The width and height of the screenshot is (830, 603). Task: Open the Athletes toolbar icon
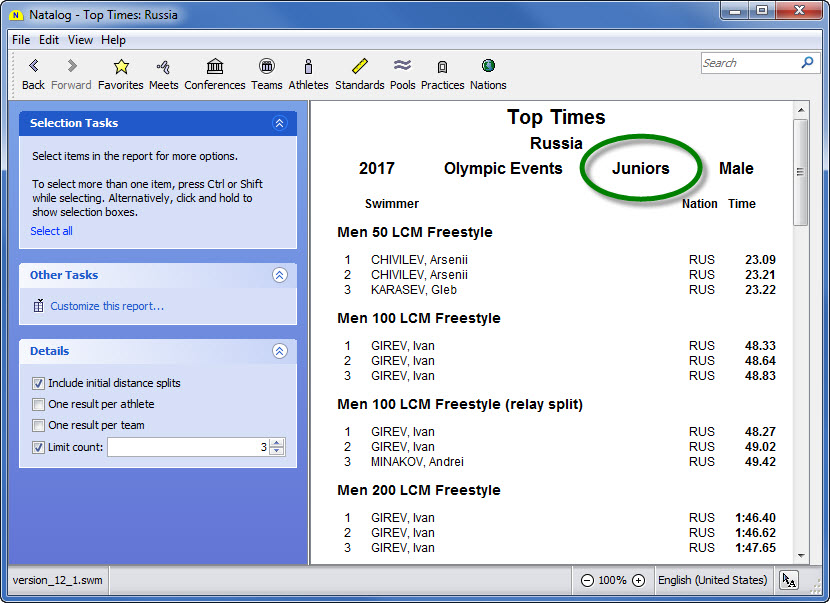point(308,67)
